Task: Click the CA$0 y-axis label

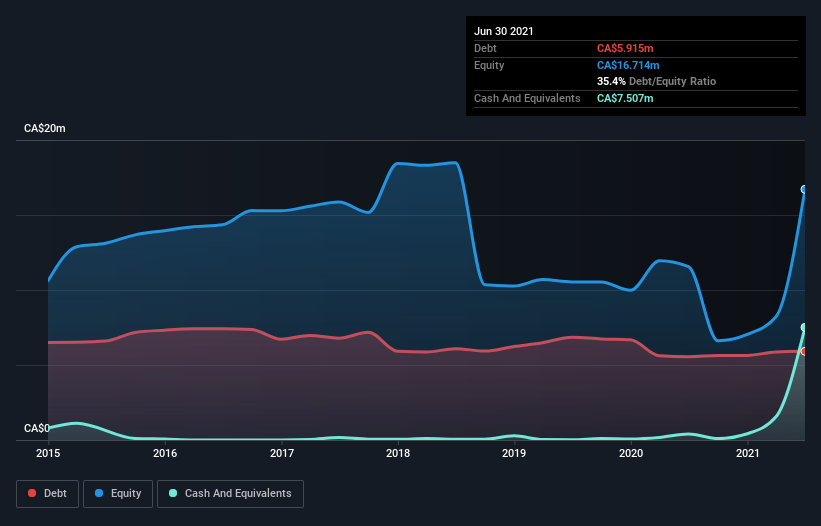Action: pos(37,428)
